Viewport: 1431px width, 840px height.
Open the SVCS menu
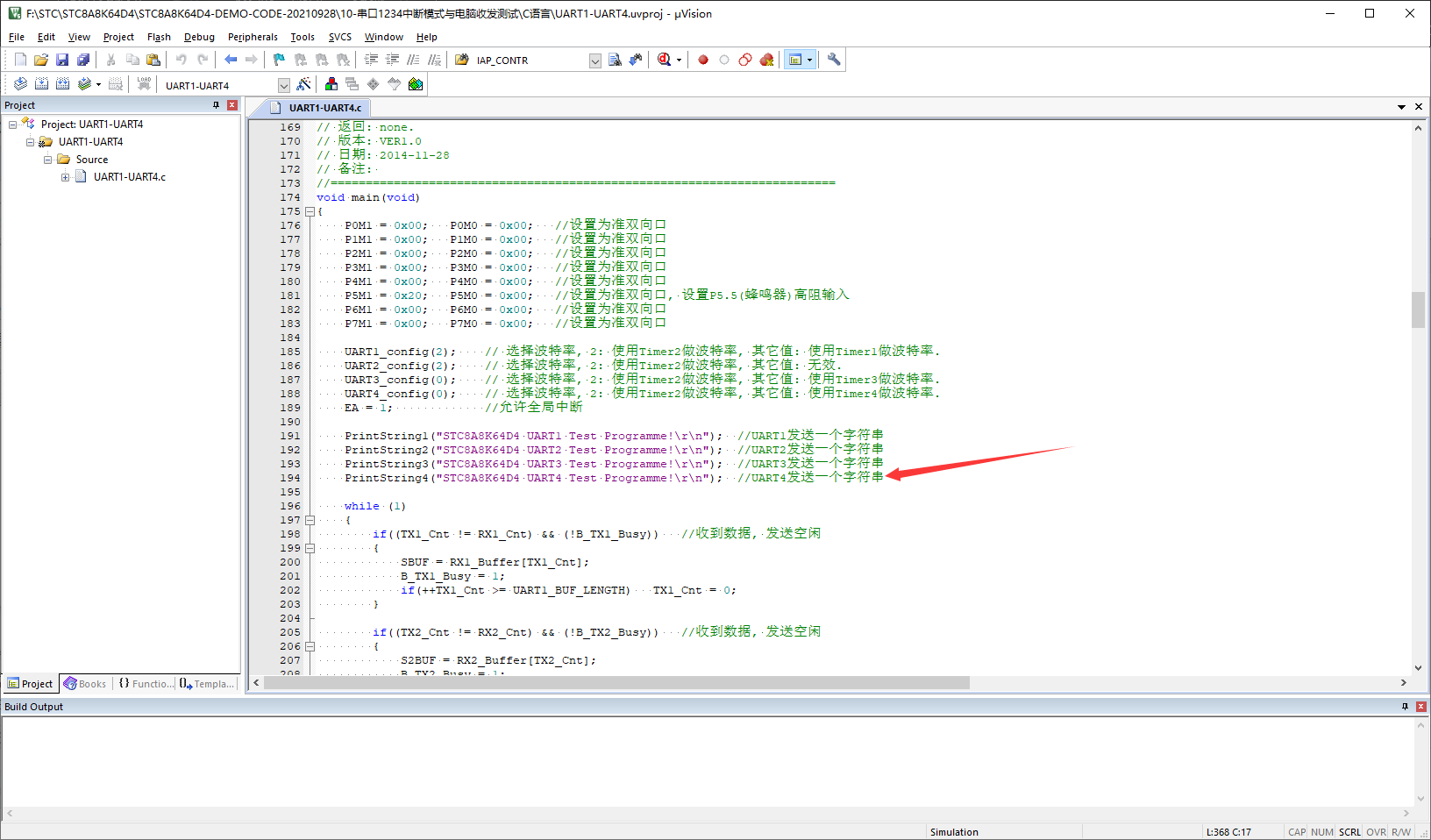tap(339, 37)
